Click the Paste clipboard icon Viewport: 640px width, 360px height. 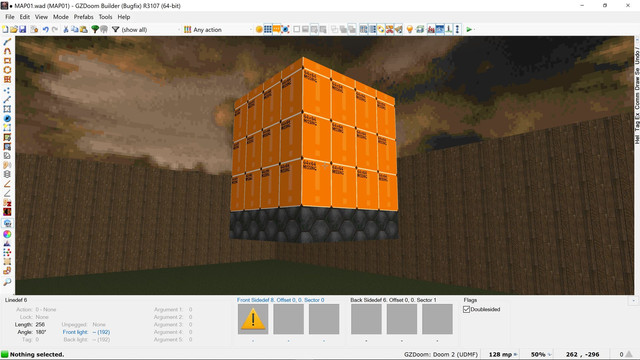(x=84, y=29)
